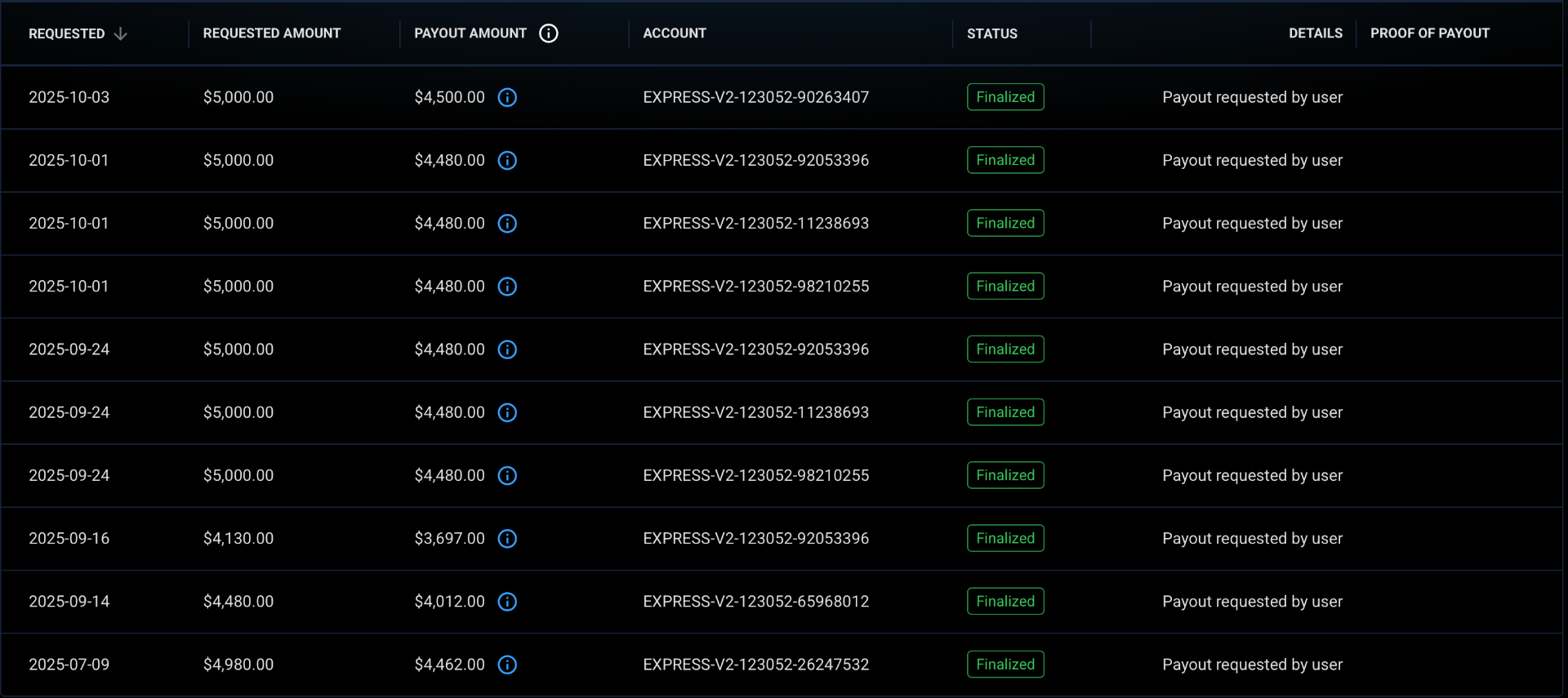This screenshot has width=1568, height=698.
Task: Click the payout amount $3,697.00
Action: (450, 539)
